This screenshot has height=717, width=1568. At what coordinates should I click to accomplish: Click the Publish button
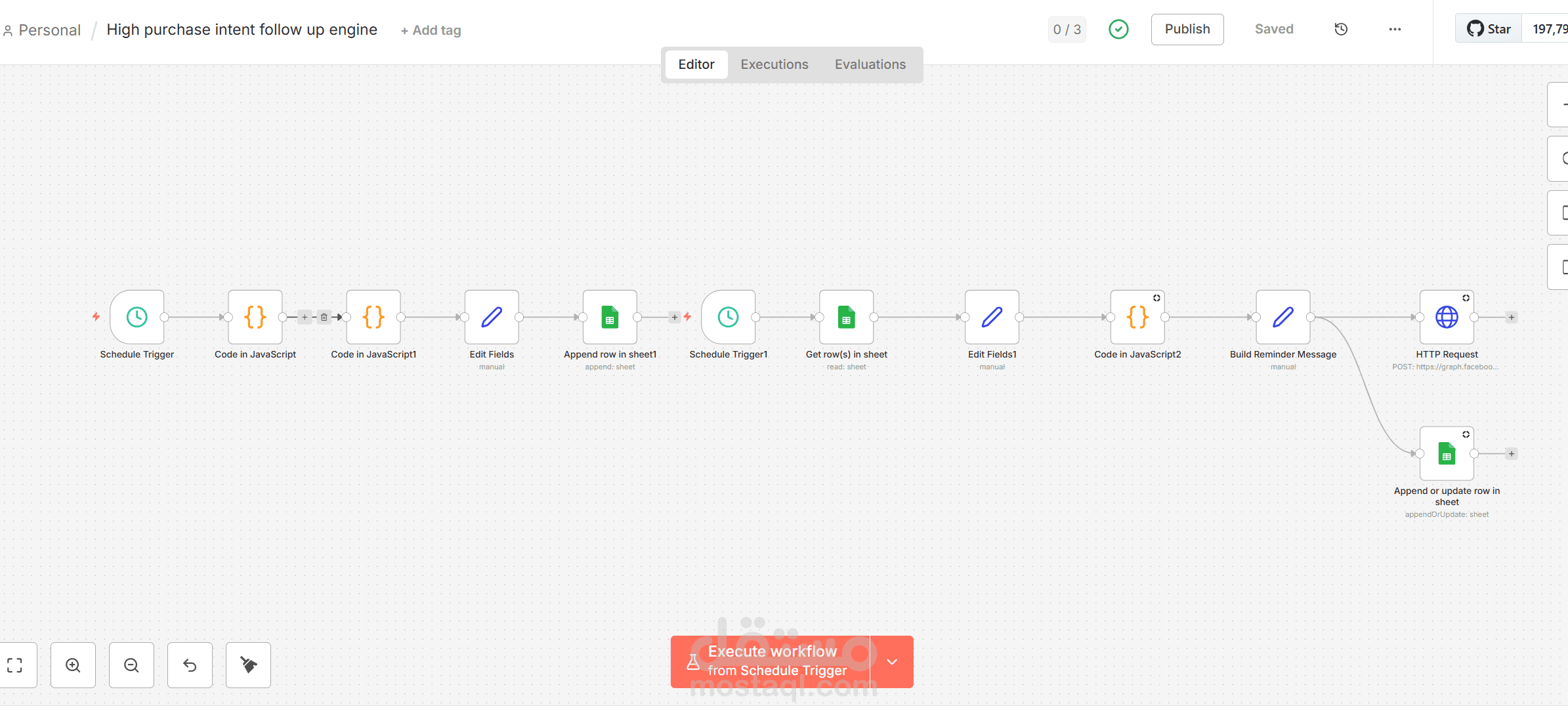pos(1187,29)
